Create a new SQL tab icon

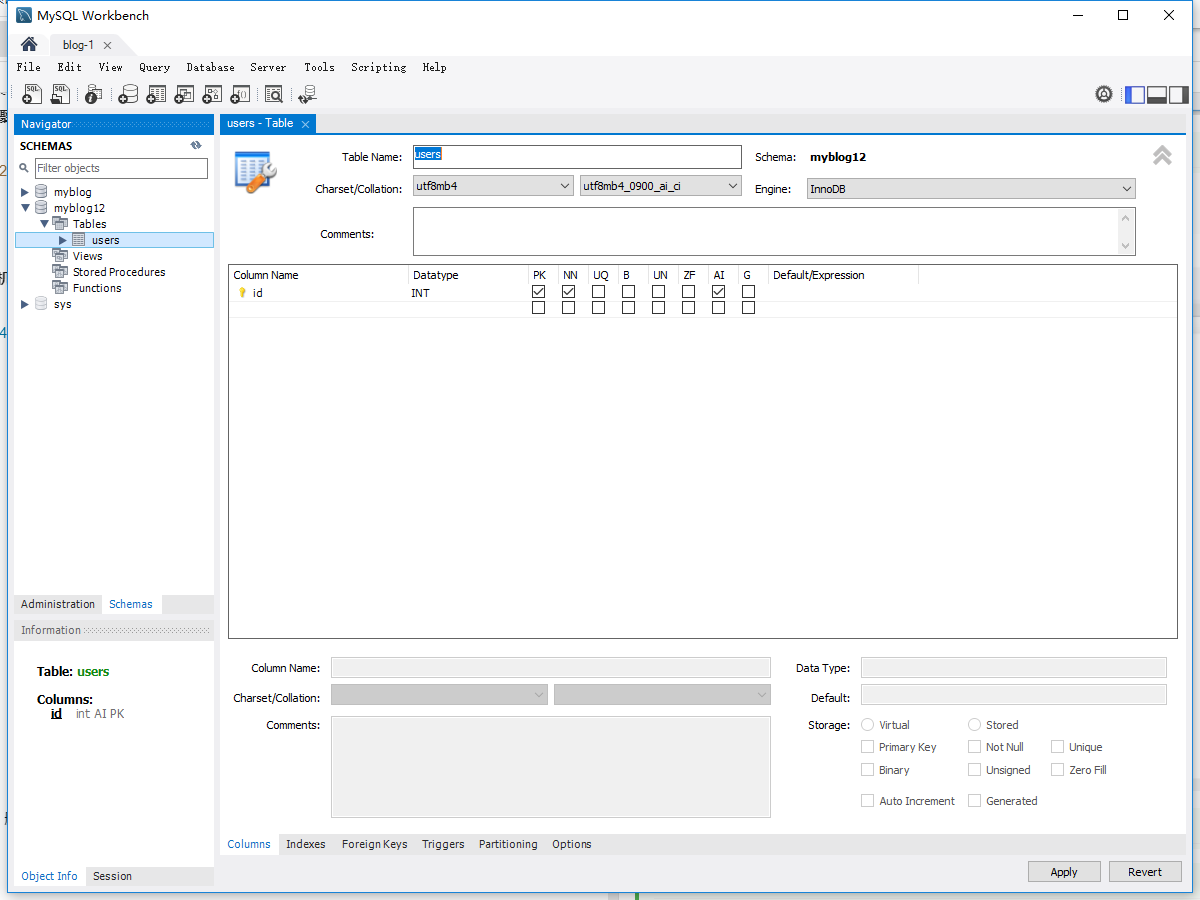pos(32,94)
